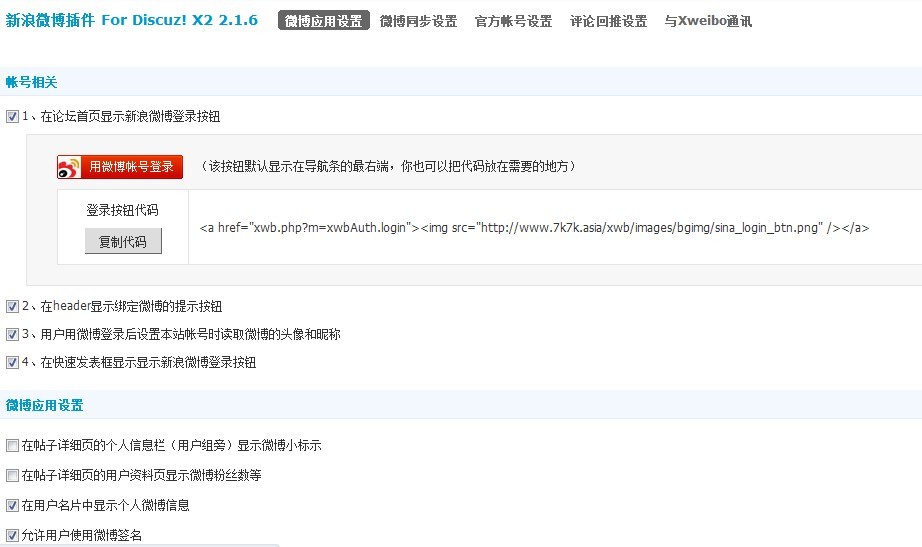This screenshot has width=922, height=547.
Task: Go to 评论回推设置 tab
Action: coord(609,21)
